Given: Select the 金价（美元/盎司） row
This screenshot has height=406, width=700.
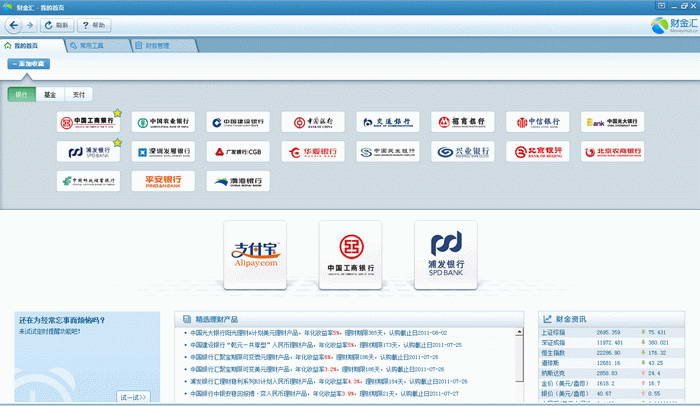Looking at the screenshot, I should point(611,383).
